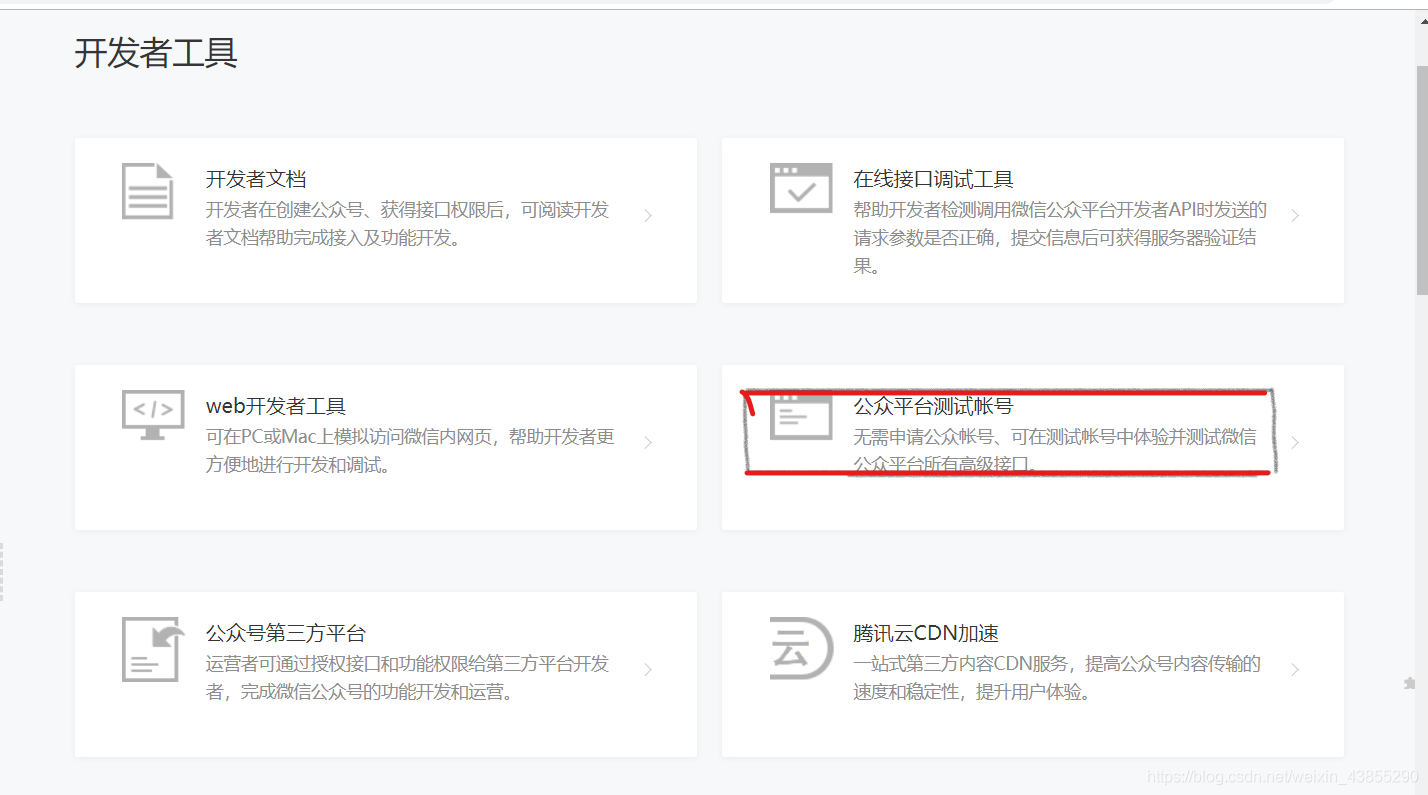1428x795 pixels.
Task: Open the 开发者文档 card
Action: coord(385,218)
